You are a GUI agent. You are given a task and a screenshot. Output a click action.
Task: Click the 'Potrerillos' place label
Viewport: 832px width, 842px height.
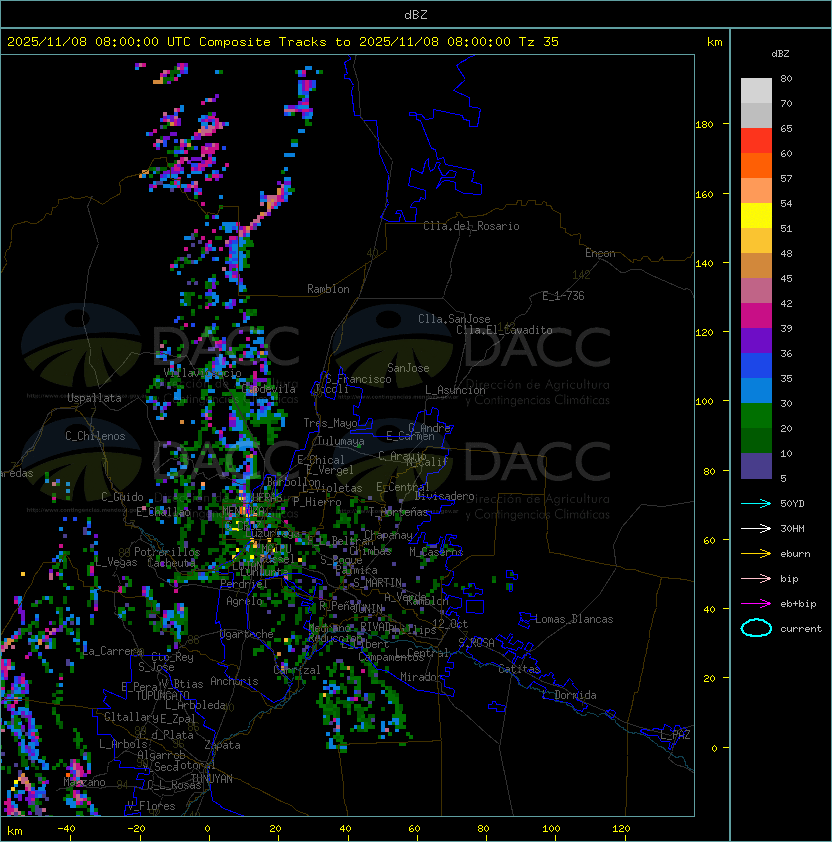pyautogui.click(x=167, y=552)
